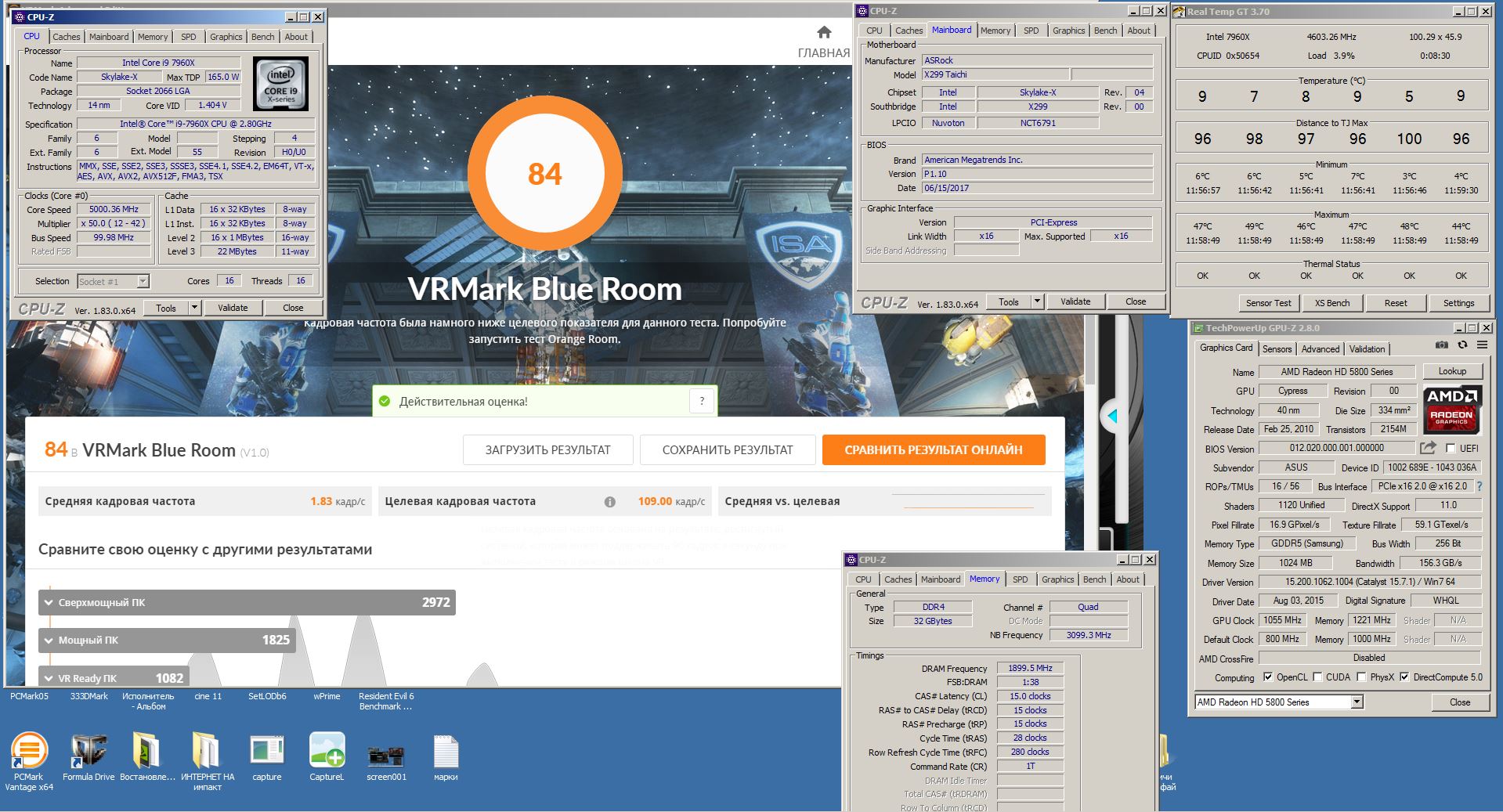The image size is (1503, 812).
Task: Click СРАВНИТЬ РЕЗУЛЬТАТ ОНЛАЙН button
Action: coord(934,449)
